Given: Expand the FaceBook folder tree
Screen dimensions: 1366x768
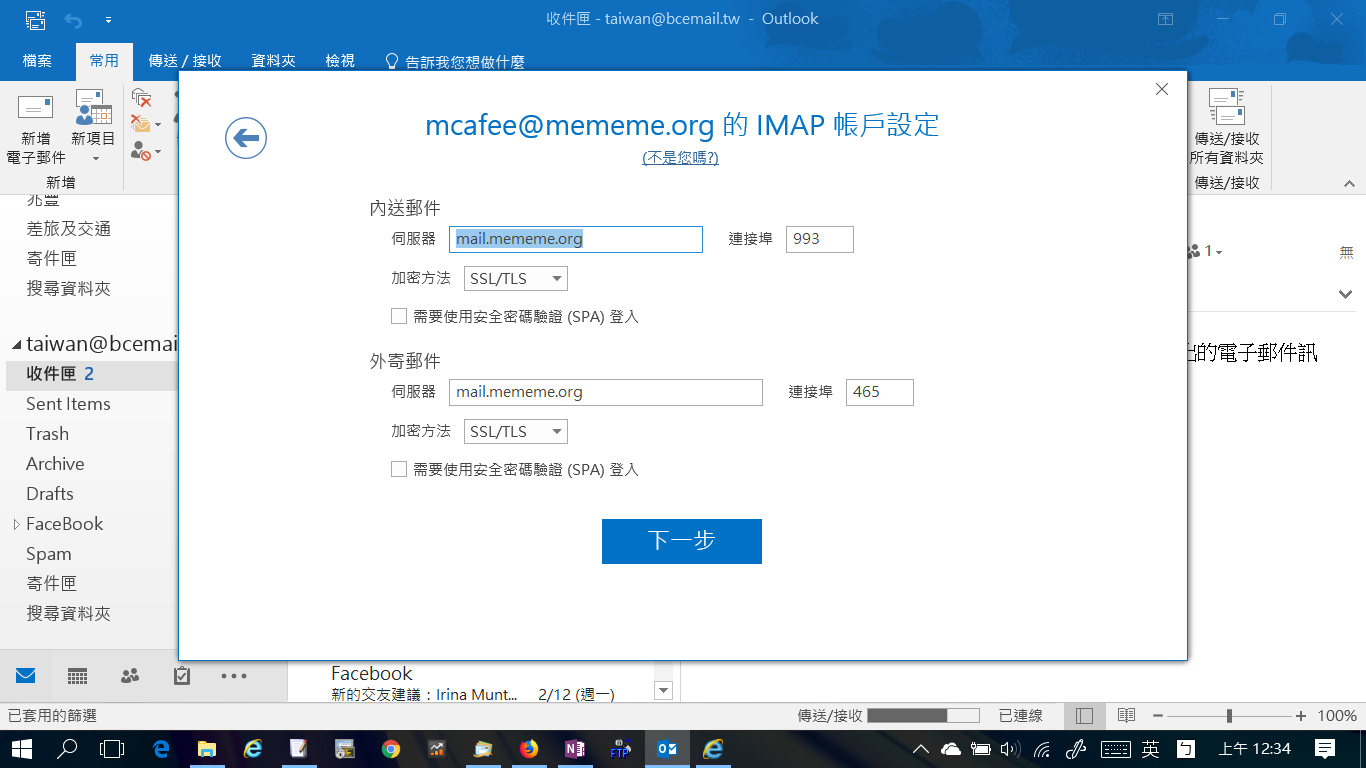Looking at the screenshot, I should point(16,524).
